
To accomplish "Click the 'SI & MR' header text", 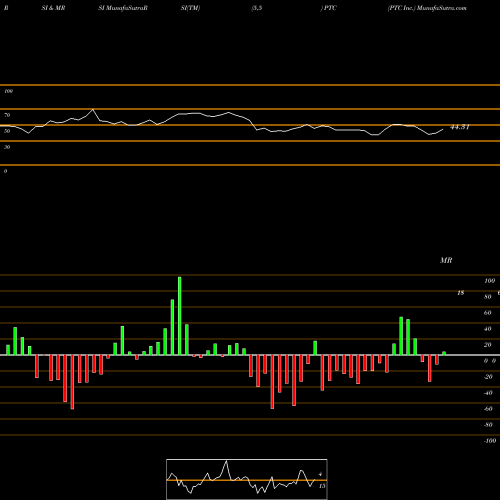I will tap(53, 8).
